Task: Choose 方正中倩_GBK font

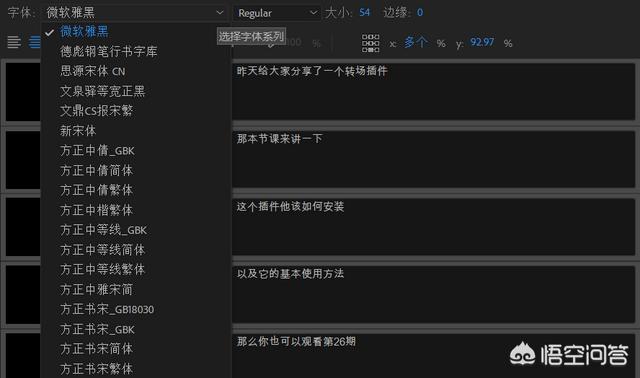Action: point(97,151)
